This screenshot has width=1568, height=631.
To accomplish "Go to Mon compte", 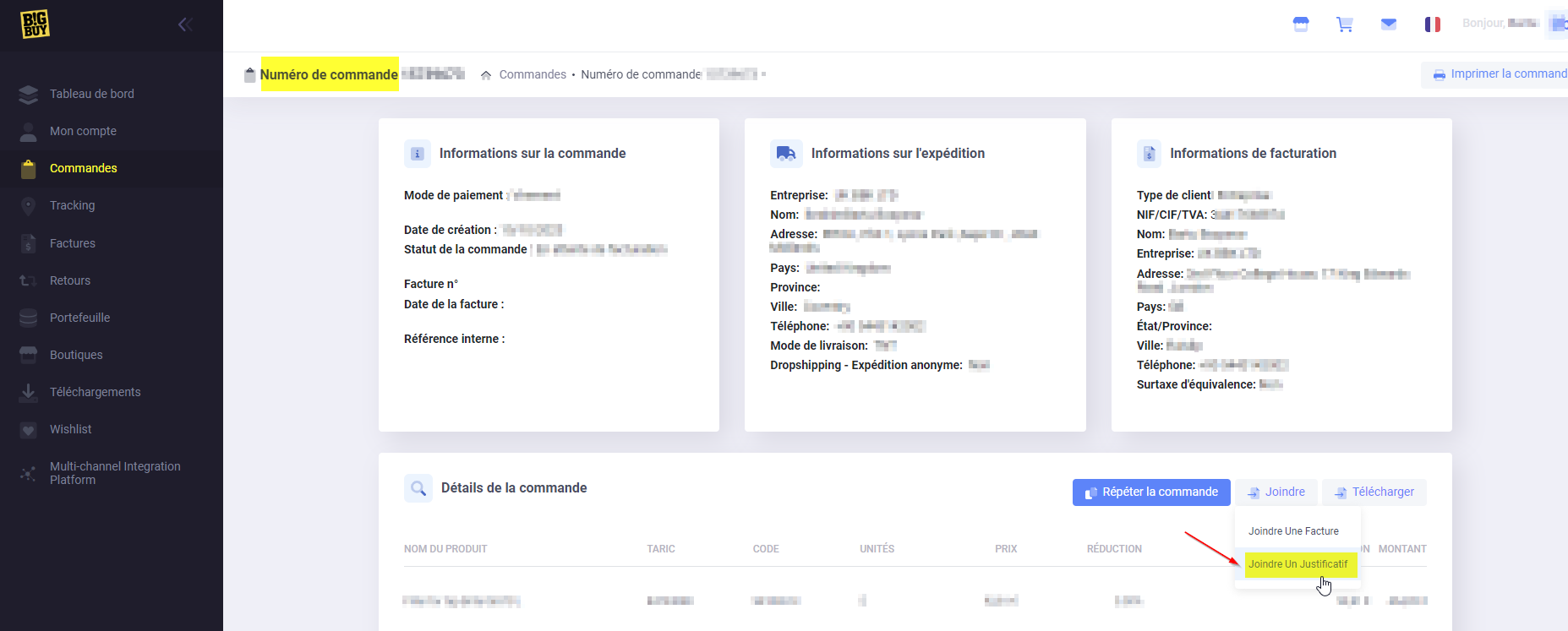I will 83,131.
